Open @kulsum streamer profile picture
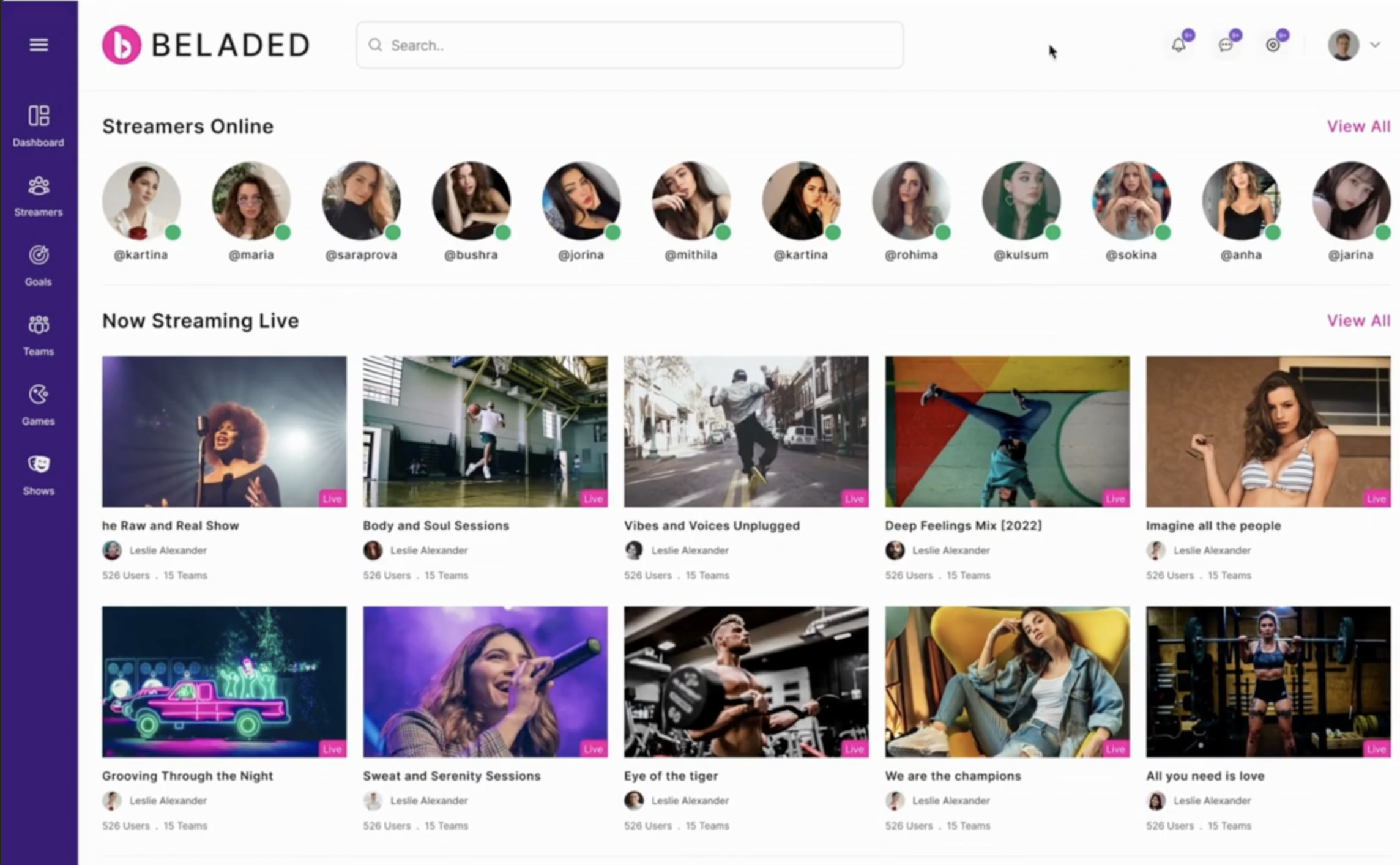 (1021, 201)
